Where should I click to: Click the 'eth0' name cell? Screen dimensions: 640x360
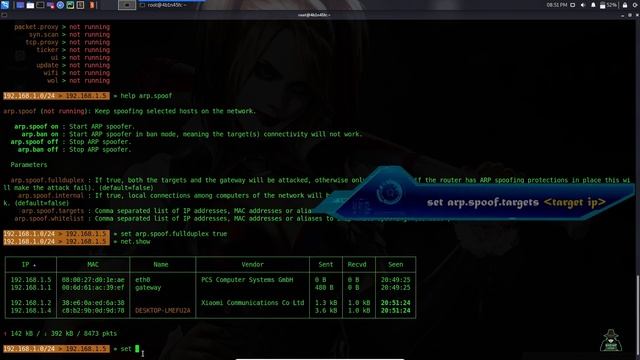coord(143,280)
